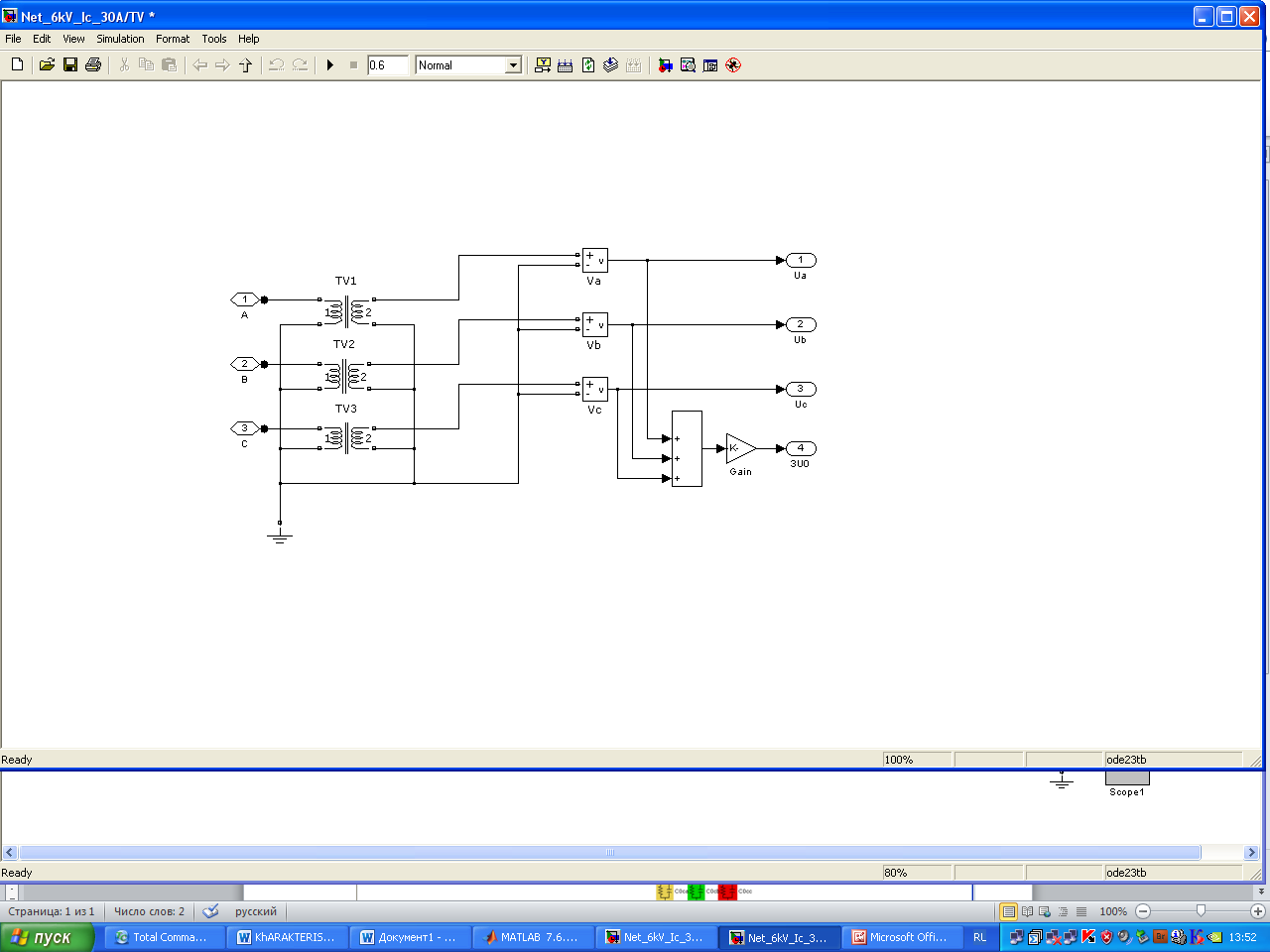1270x952 pixels.
Task: Click the simulation stop time field 0.6
Action: click(388, 64)
